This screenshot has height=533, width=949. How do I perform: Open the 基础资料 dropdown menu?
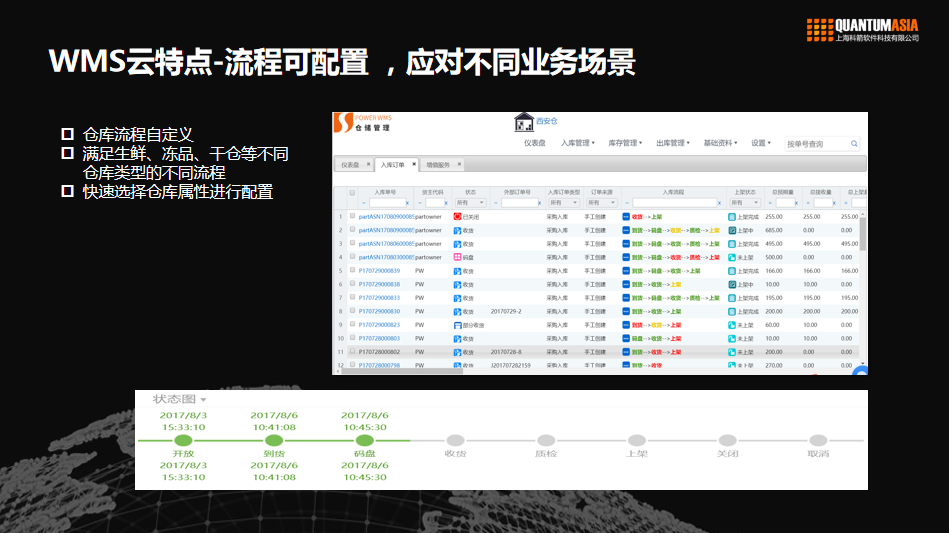point(720,143)
